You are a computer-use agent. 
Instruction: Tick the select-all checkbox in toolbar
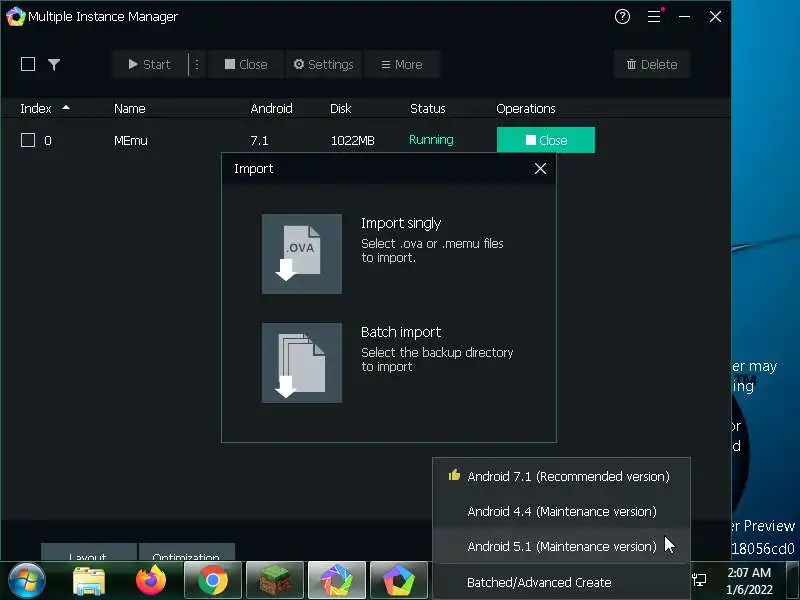tap(28, 64)
